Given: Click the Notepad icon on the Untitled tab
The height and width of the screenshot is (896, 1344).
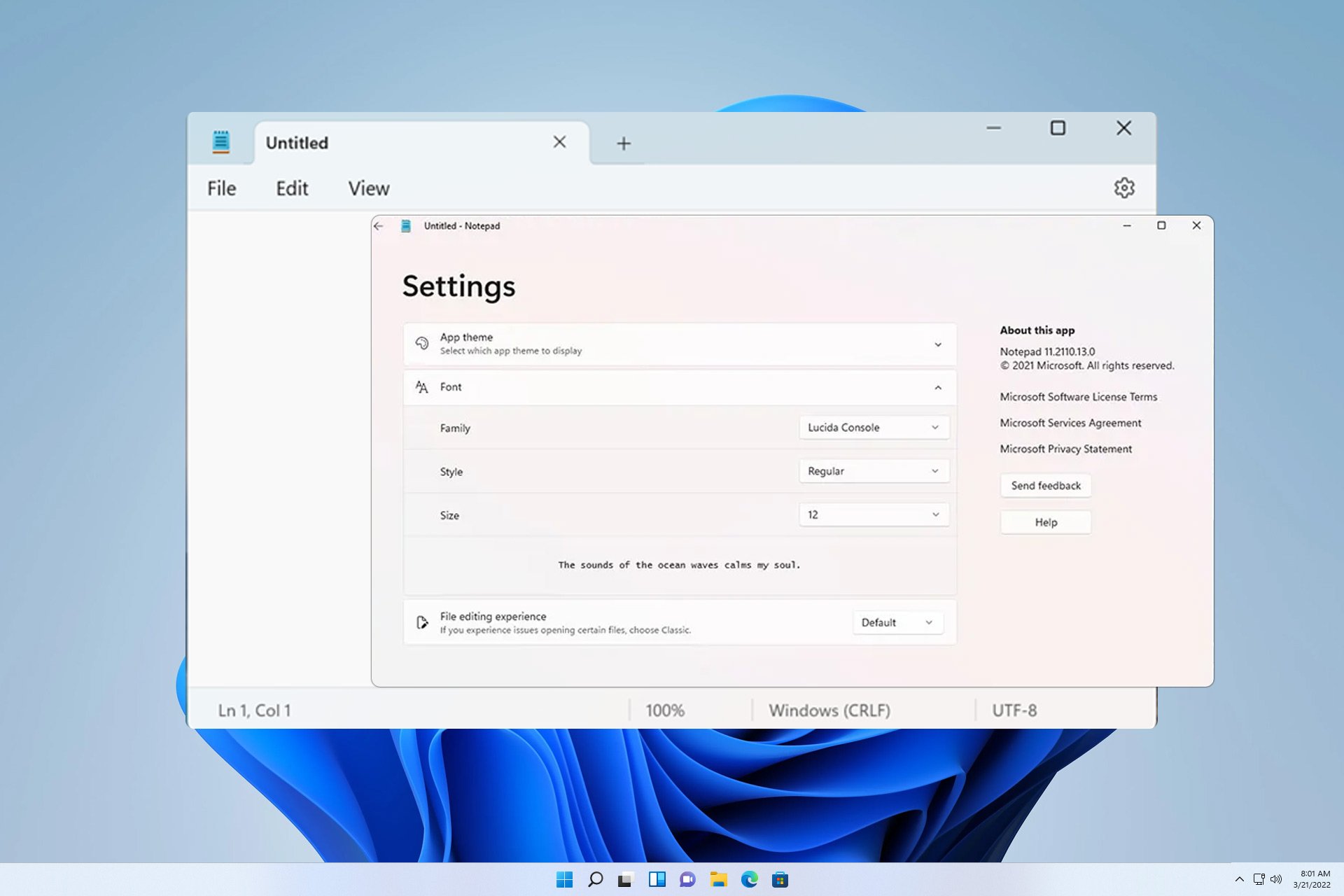Looking at the screenshot, I should click(x=220, y=141).
